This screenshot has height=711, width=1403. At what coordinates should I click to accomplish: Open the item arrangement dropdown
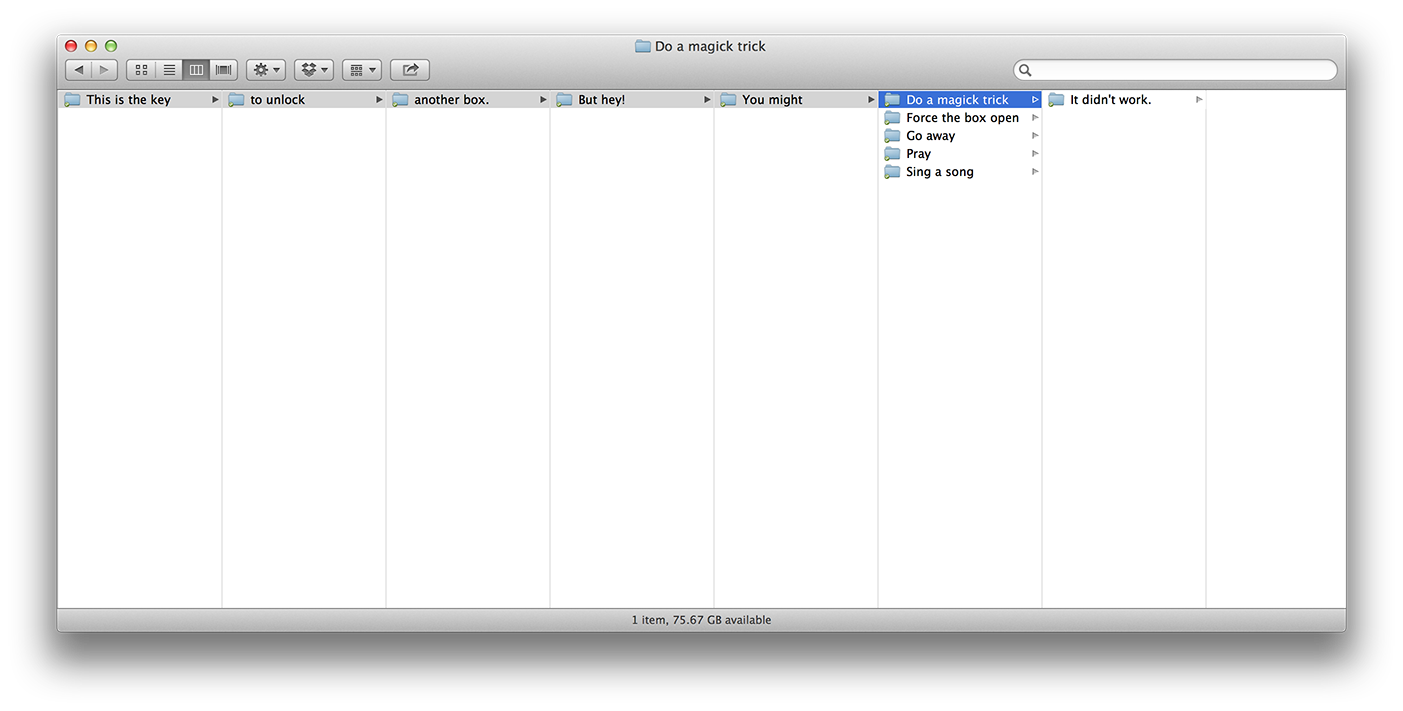pos(362,70)
